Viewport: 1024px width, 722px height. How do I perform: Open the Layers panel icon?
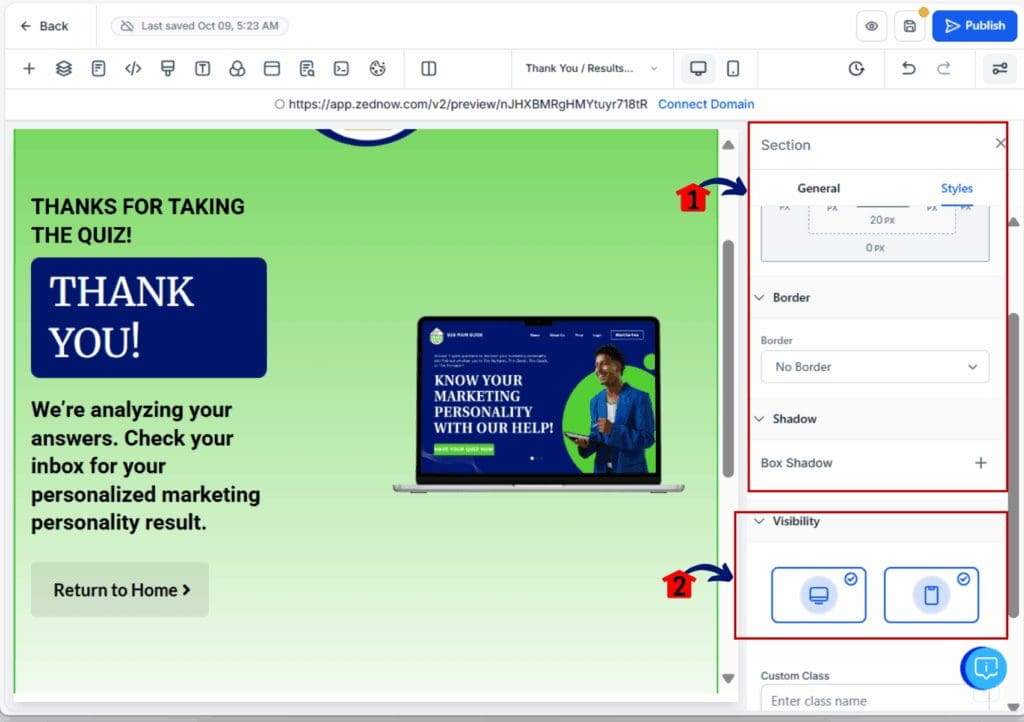point(62,69)
